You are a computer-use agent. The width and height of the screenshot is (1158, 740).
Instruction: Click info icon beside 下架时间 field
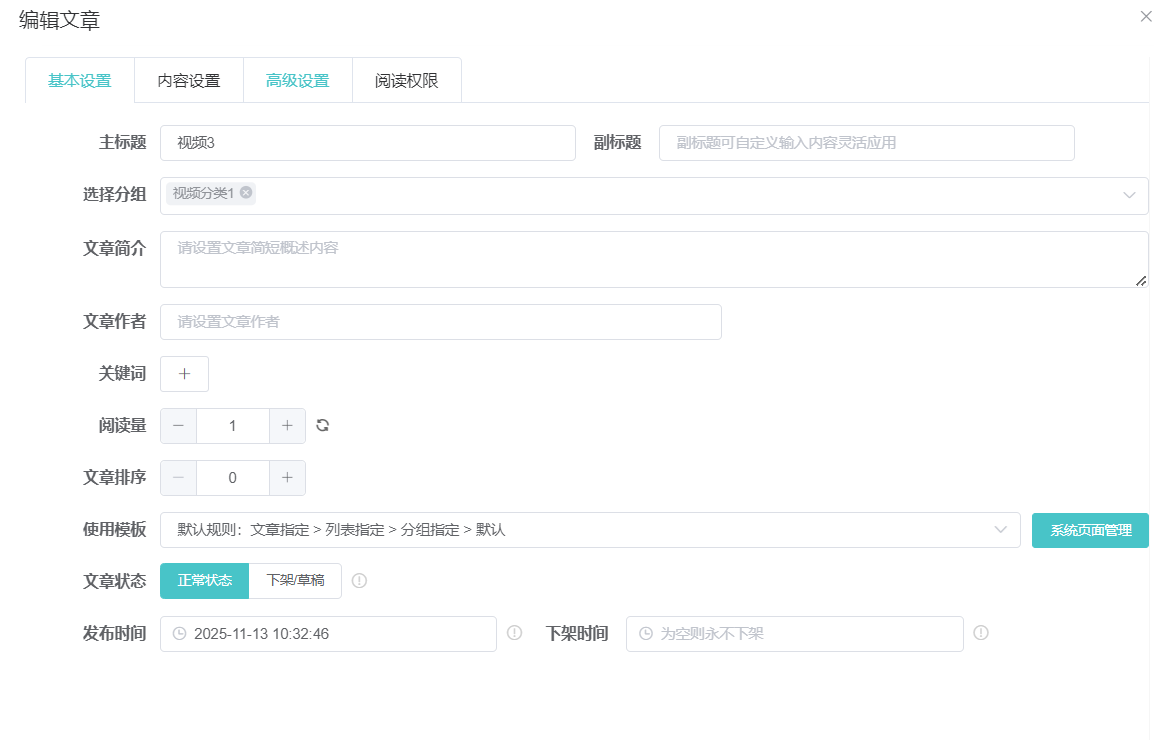[x=981, y=633]
